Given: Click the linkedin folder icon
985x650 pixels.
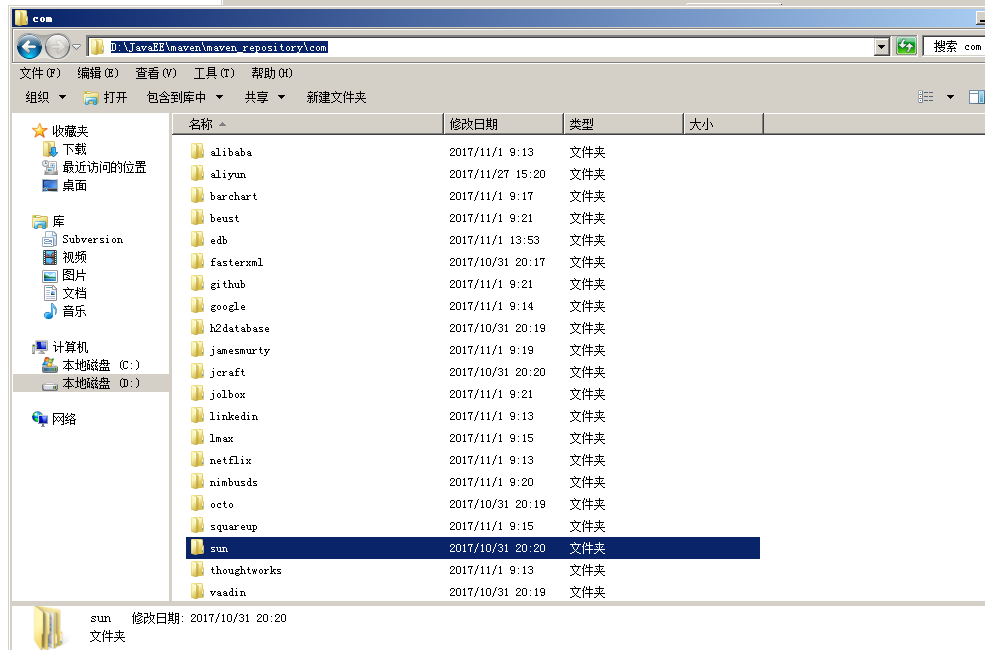Looking at the screenshot, I should [x=197, y=415].
